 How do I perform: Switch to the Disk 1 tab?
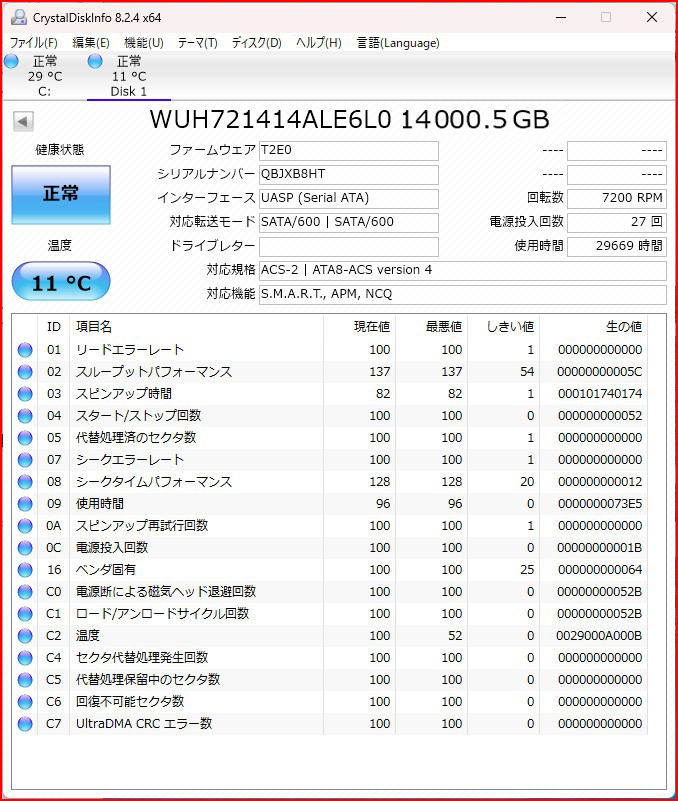(129, 76)
